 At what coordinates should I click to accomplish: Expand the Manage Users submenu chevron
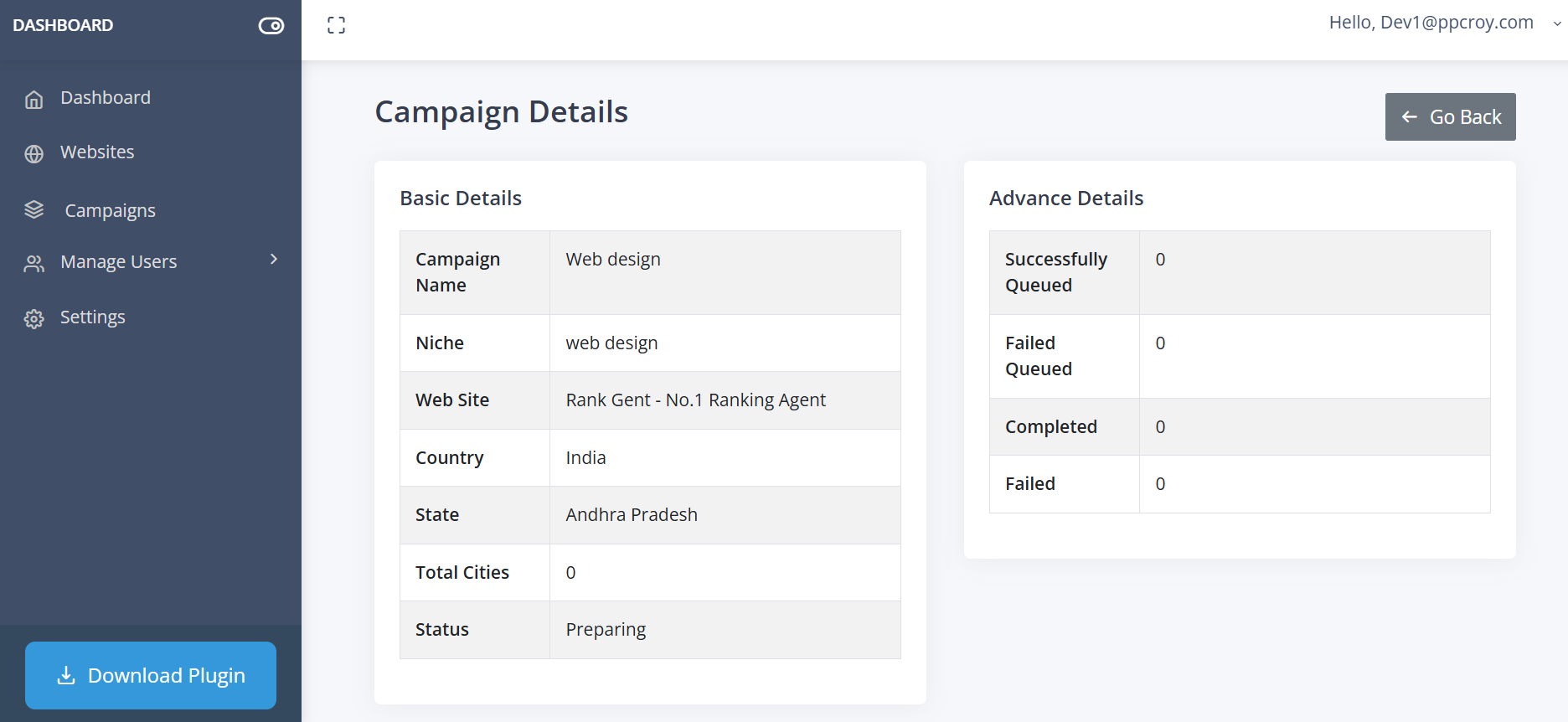[274, 260]
